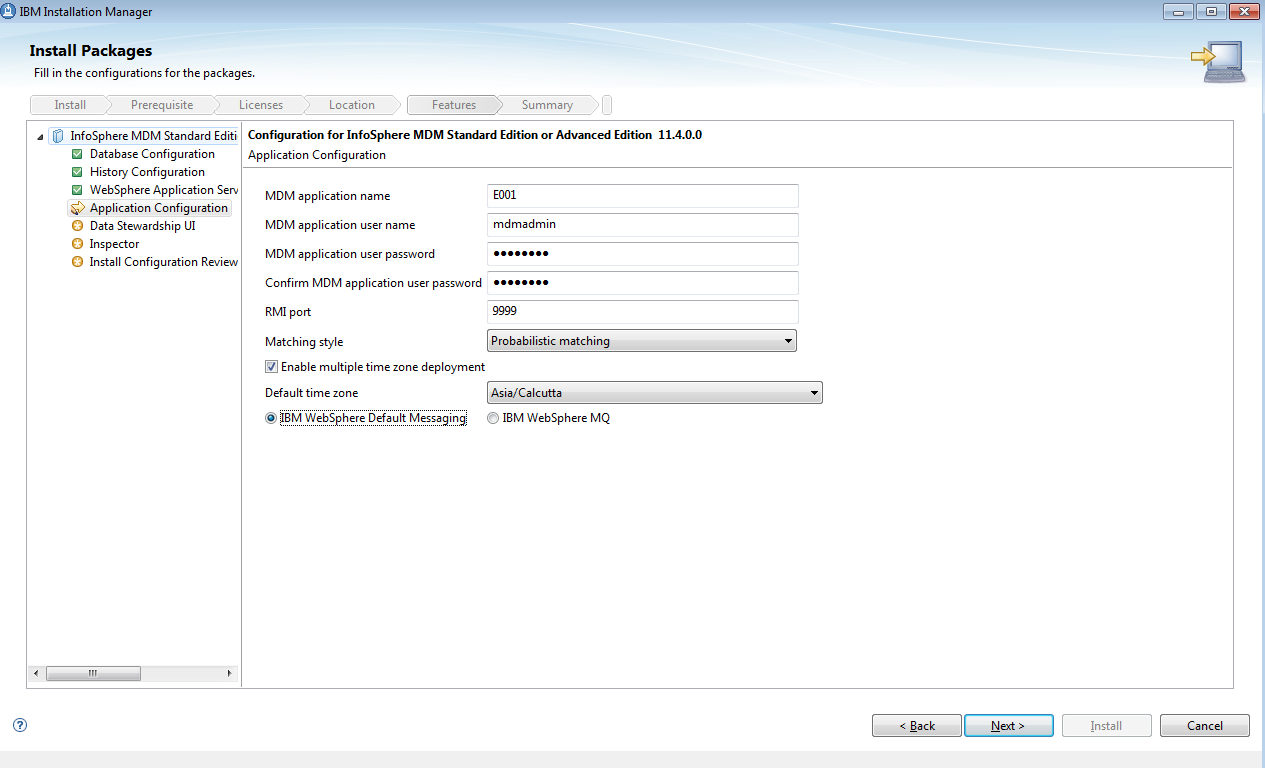Click pending icon beside Install Configuration Review
The width and height of the screenshot is (1265, 768).
(x=77, y=262)
